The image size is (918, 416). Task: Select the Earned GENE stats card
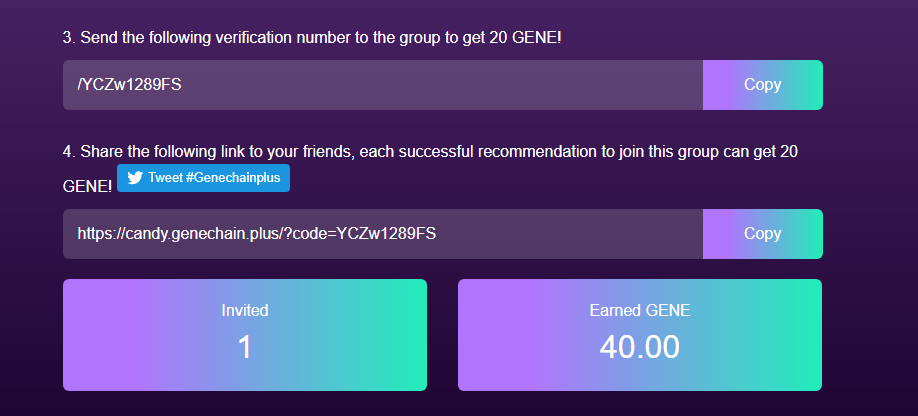(x=640, y=335)
